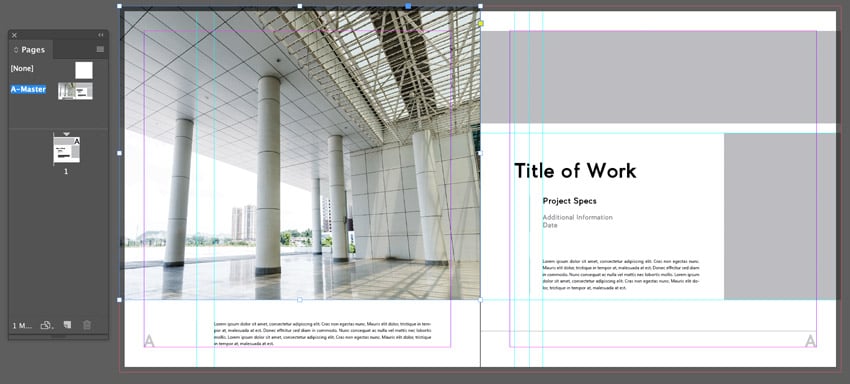Click the 'Project Specs' subheading

(x=569, y=201)
